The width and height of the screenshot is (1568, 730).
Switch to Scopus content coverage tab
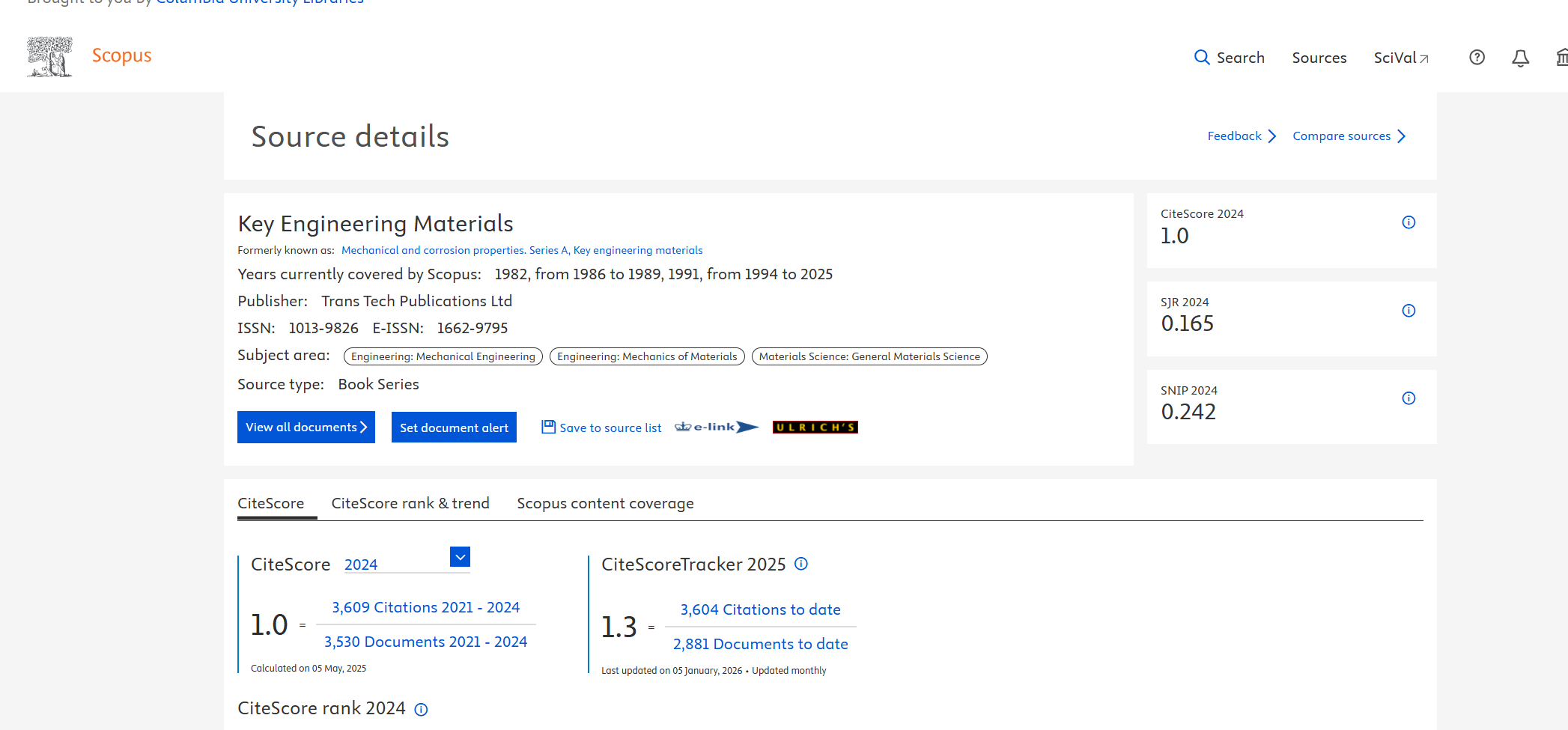605,503
